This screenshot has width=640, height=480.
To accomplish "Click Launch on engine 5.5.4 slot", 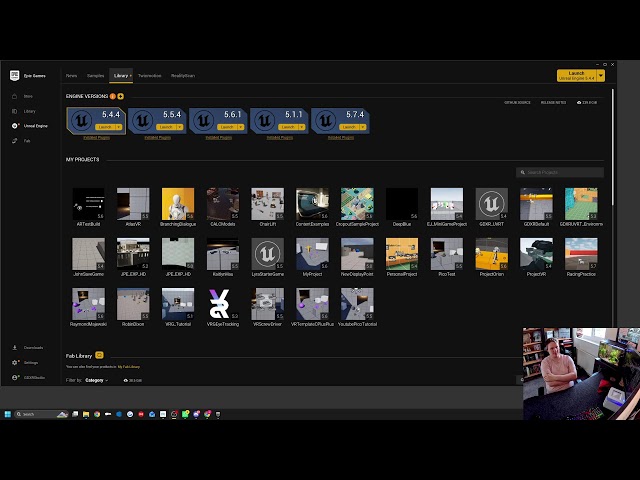I will pyautogui.click(x=167, y=127).
